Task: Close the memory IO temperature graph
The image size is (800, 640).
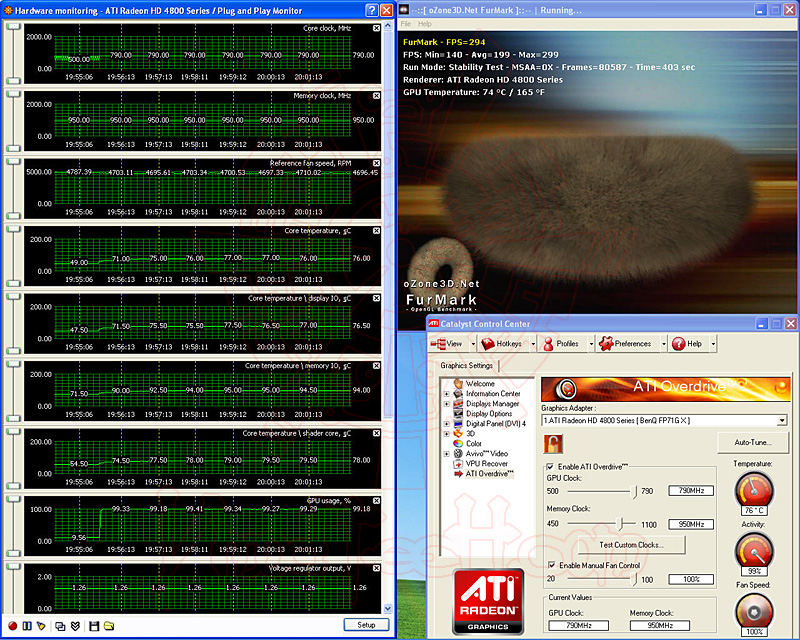Action: click(376, 366)
